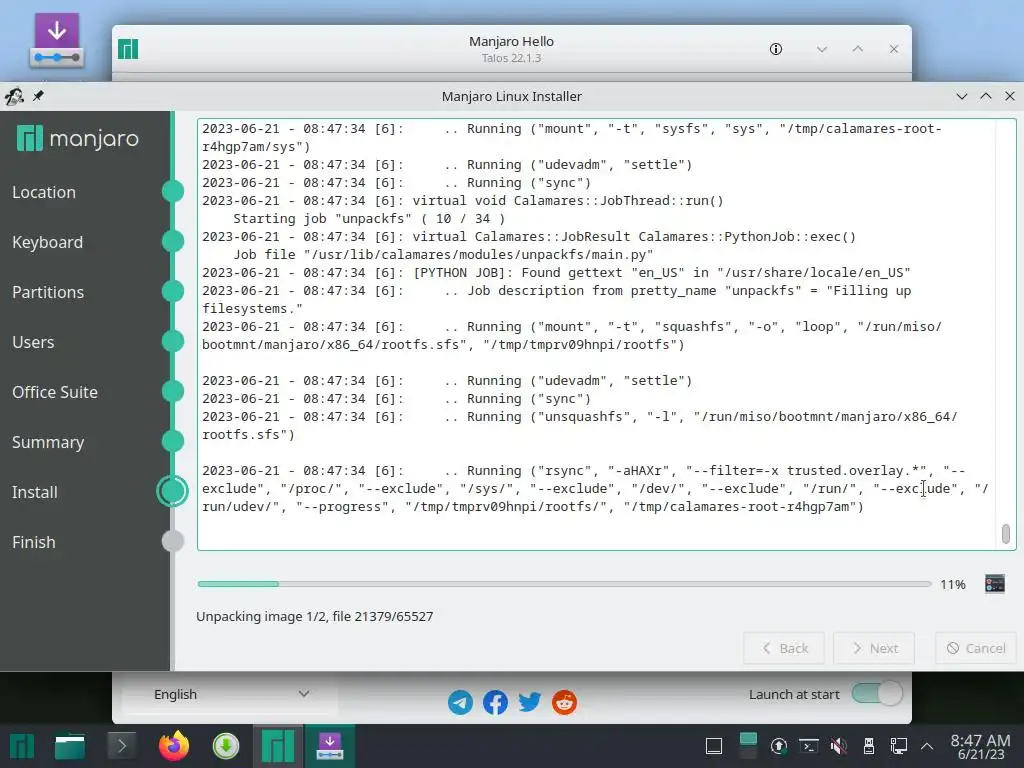Click the manjaro logo in installer sidebar
This screenshot has width=1024, height=768.
78,138
